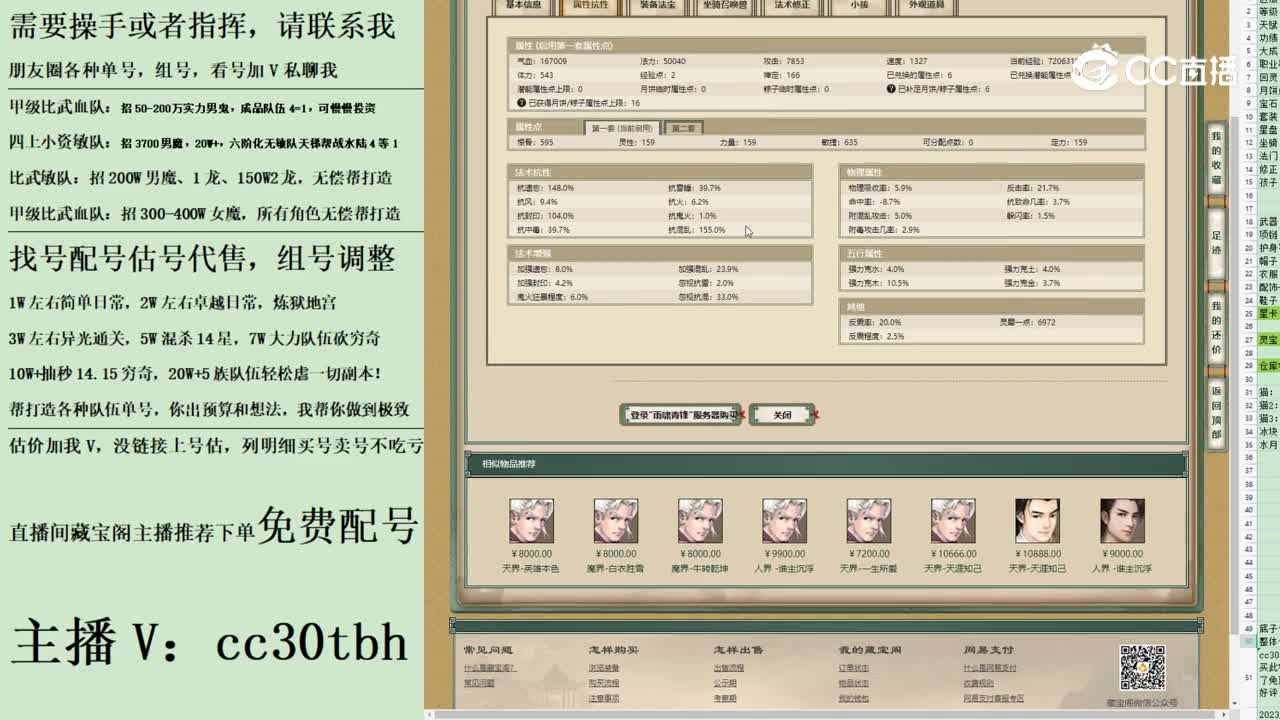Click the 攻击: 7853 attribute value
Image resolution: width=1280 pixels, height=720 pixels.
point(784,61)
